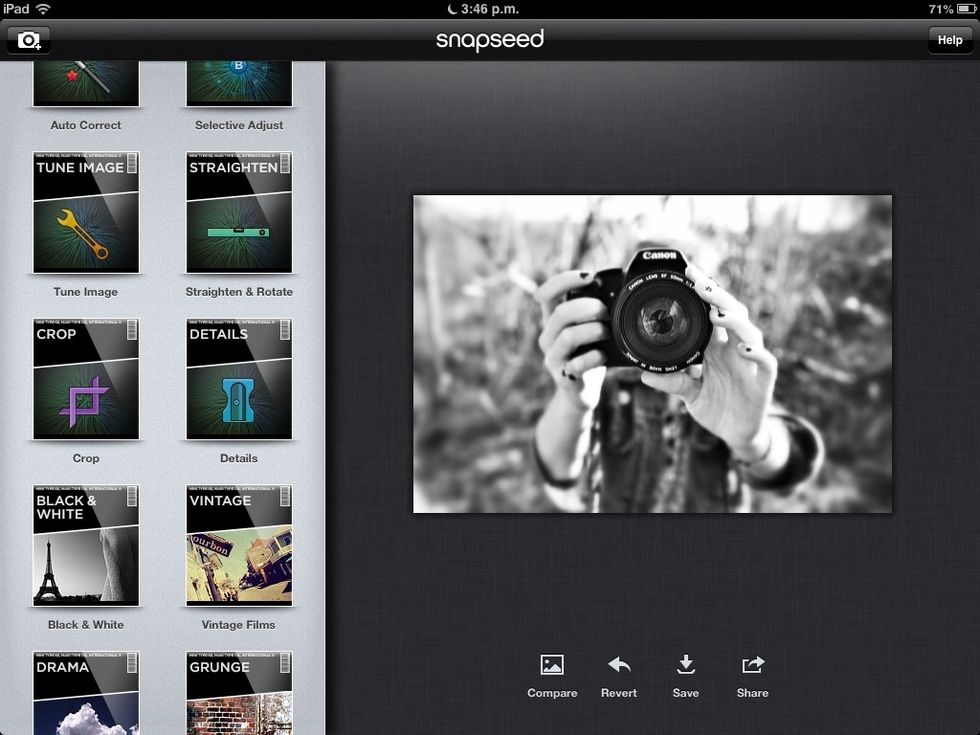The width and height of the screenshot is (980, 735).
Task: Open the Drama filter tile
Action: click(x=86, y=693)
